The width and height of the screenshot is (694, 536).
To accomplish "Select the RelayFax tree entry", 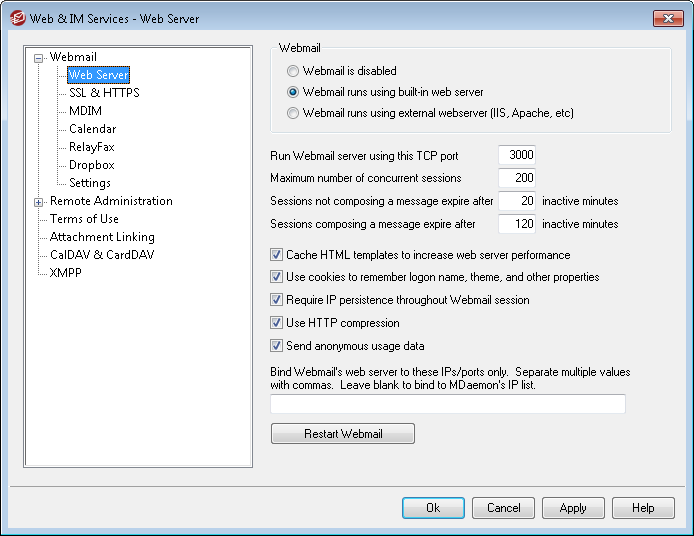I will coord(92,147).
